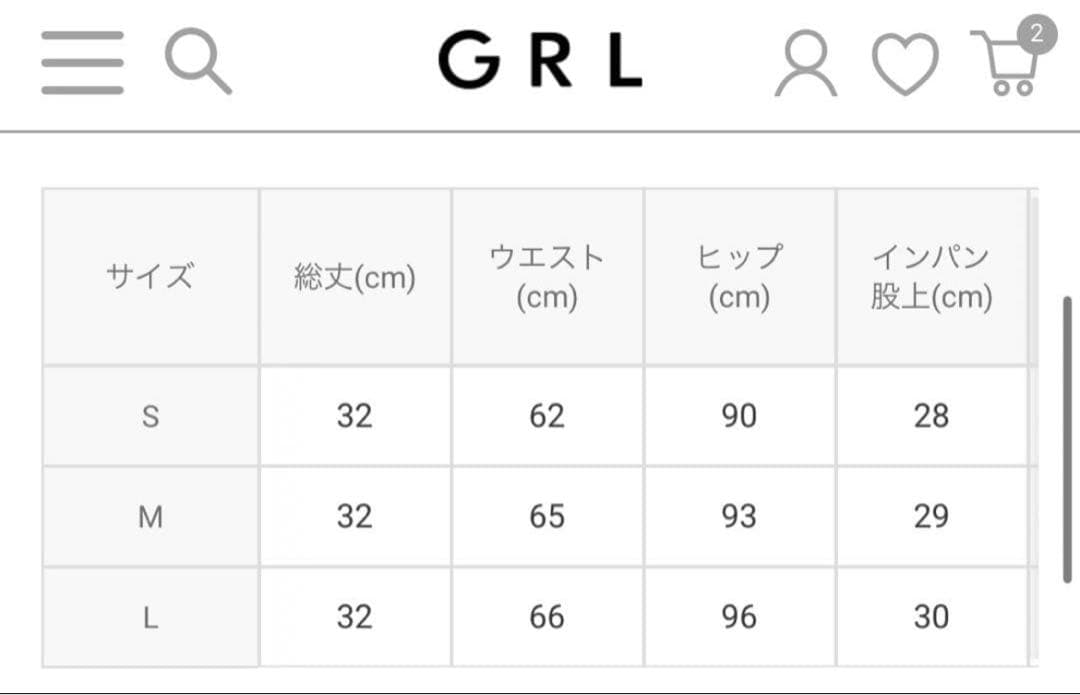The height and width of the screenshot is (695, 1080).
Task: Click the cart item count badge
Action: [1037, 36]
